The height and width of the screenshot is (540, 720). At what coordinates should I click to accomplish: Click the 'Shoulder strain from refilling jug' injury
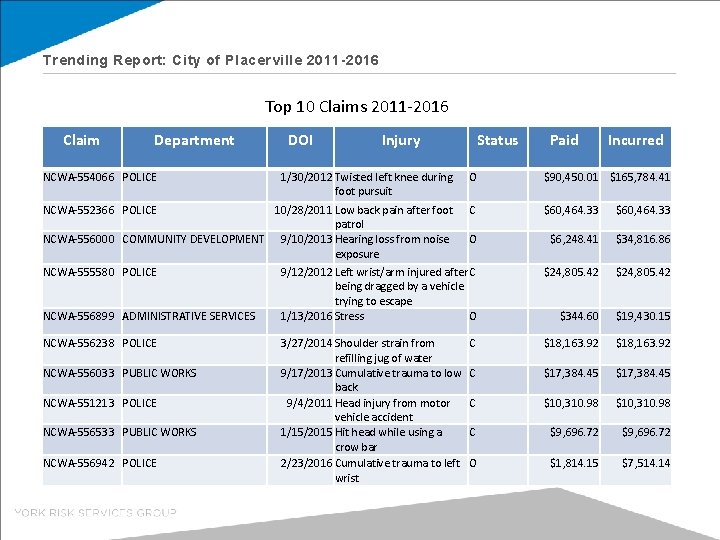click(x=384, y=351)
